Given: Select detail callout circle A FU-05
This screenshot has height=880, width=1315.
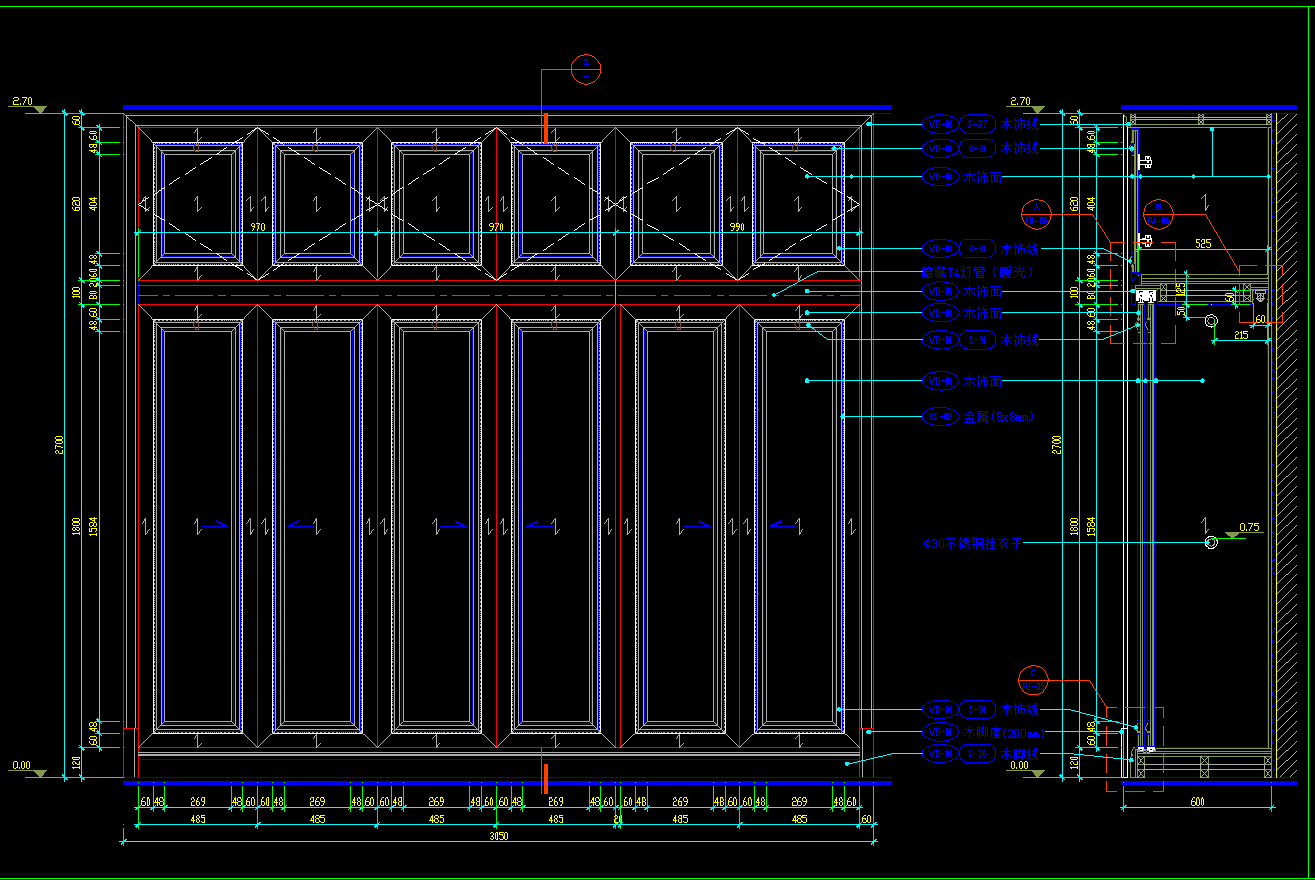Looking at the screenshot, I should tap(1036, 213).
